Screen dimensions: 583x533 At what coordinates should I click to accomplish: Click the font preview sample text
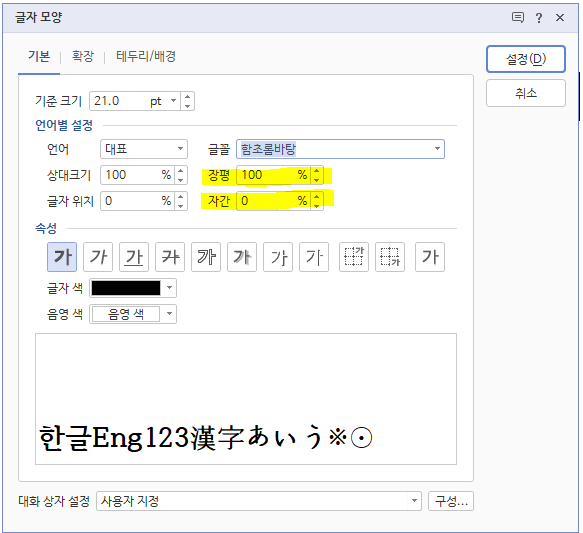point(205,438)
